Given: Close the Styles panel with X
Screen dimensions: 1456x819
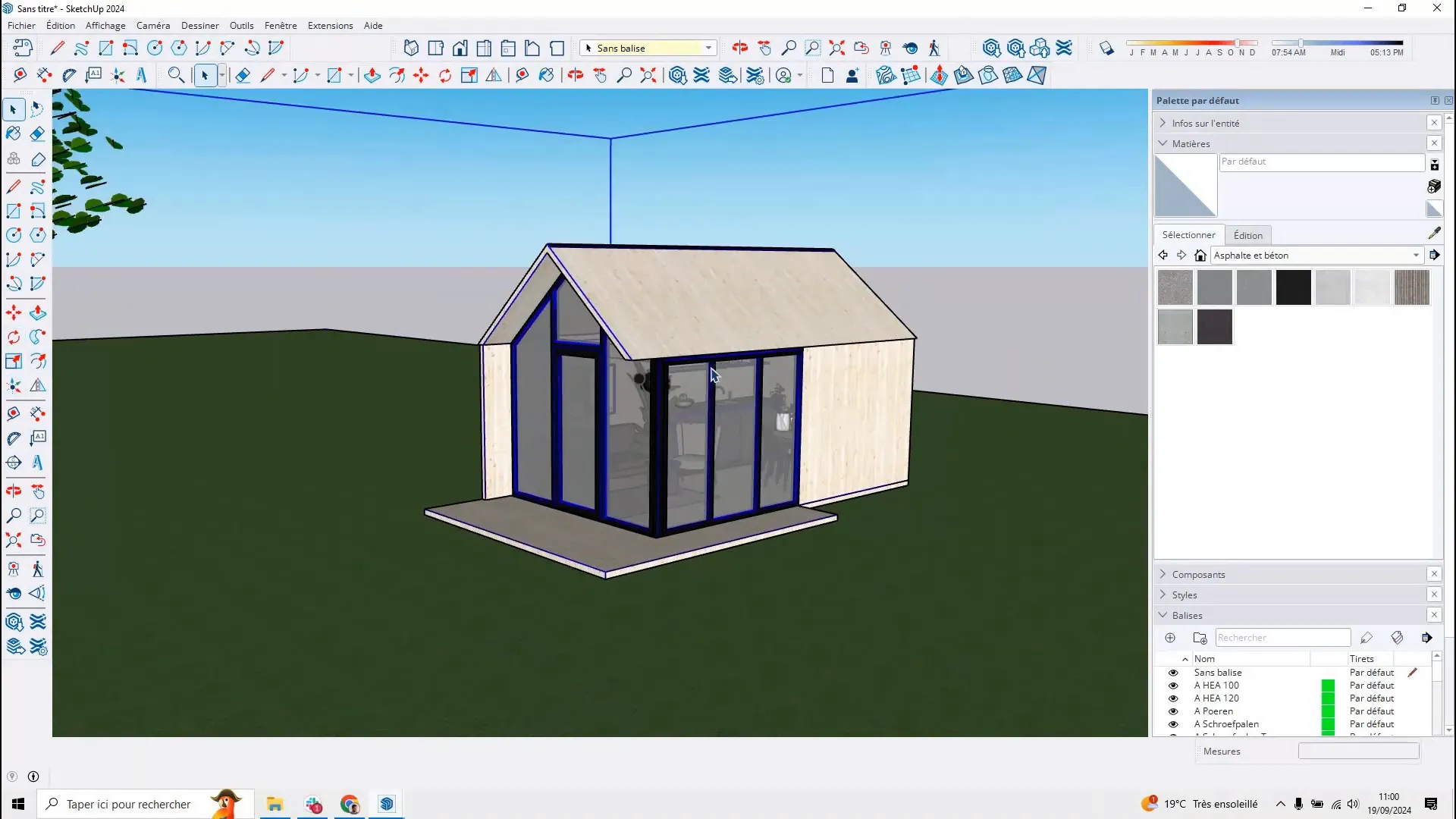Looking at the screenshot, I should (1434, 595).
